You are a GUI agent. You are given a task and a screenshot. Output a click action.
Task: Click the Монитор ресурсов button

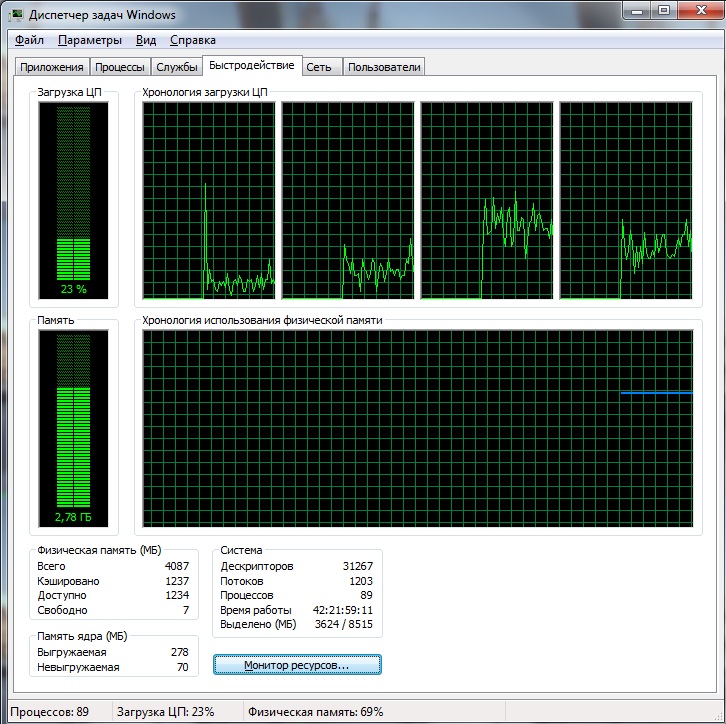coord(297,665)
